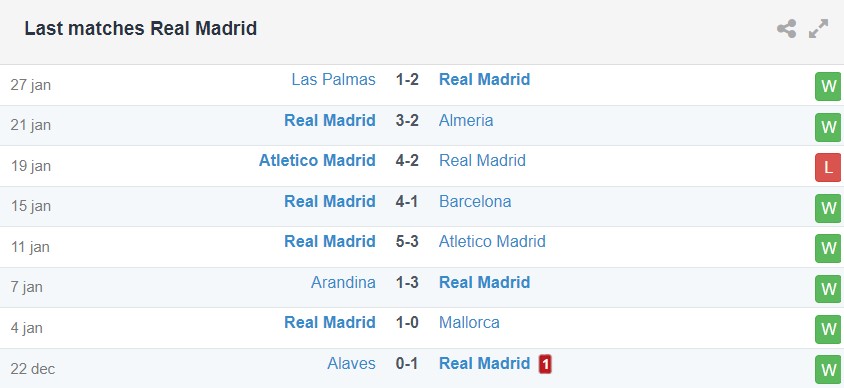Click W badge for Barcelona match
This screenshot has height=388, width=844.
(828, 208)
